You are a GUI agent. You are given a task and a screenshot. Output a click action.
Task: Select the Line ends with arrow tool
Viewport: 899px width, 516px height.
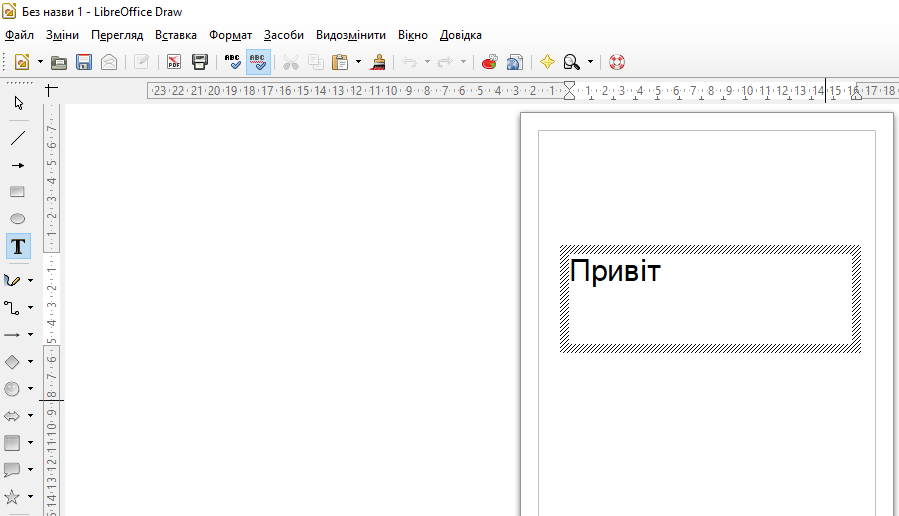pos(18,165)
